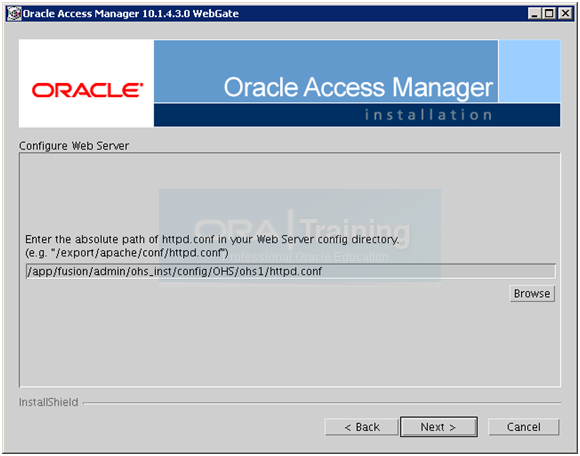Minimize the WebGate installer window
580x456 pixels.
tap(534, 14)
